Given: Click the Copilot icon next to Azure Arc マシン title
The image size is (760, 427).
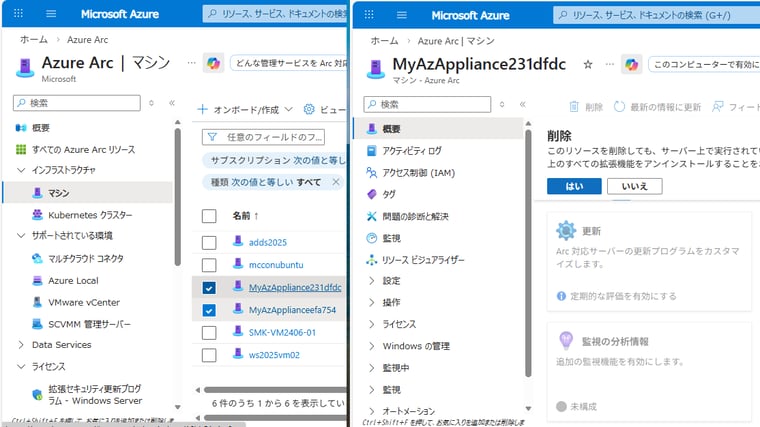Looking at the screenshot, I should tap(213, 63).
